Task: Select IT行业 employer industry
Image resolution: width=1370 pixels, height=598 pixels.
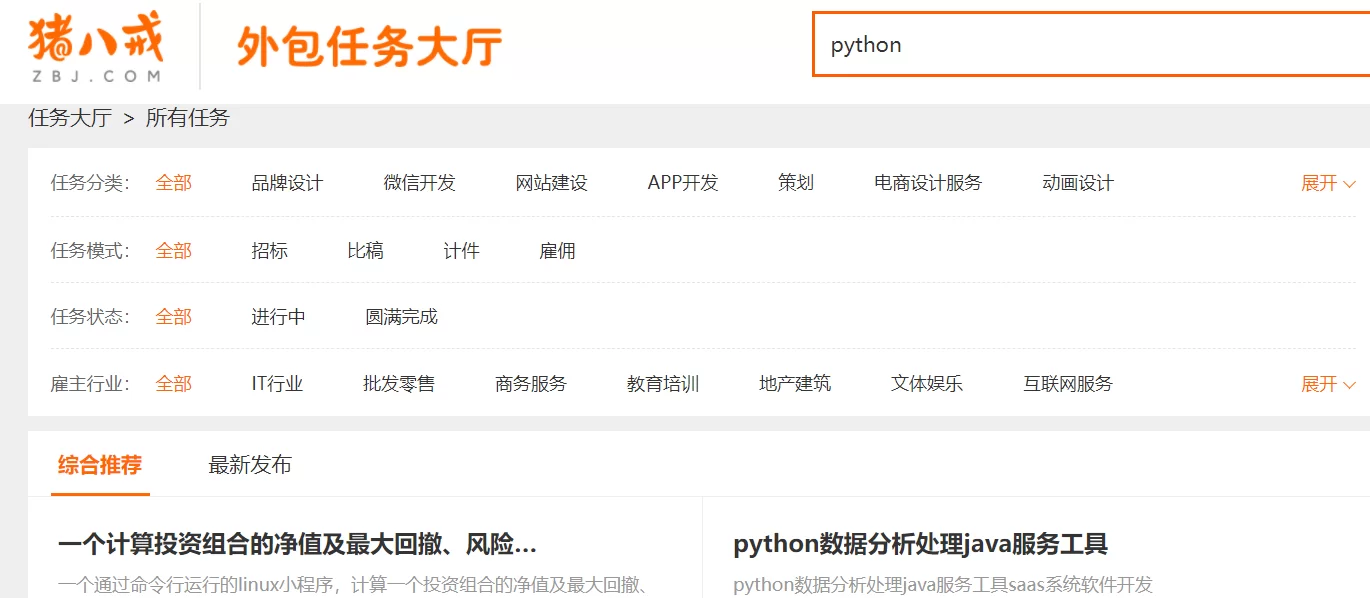Action: [x=277, y=384]
